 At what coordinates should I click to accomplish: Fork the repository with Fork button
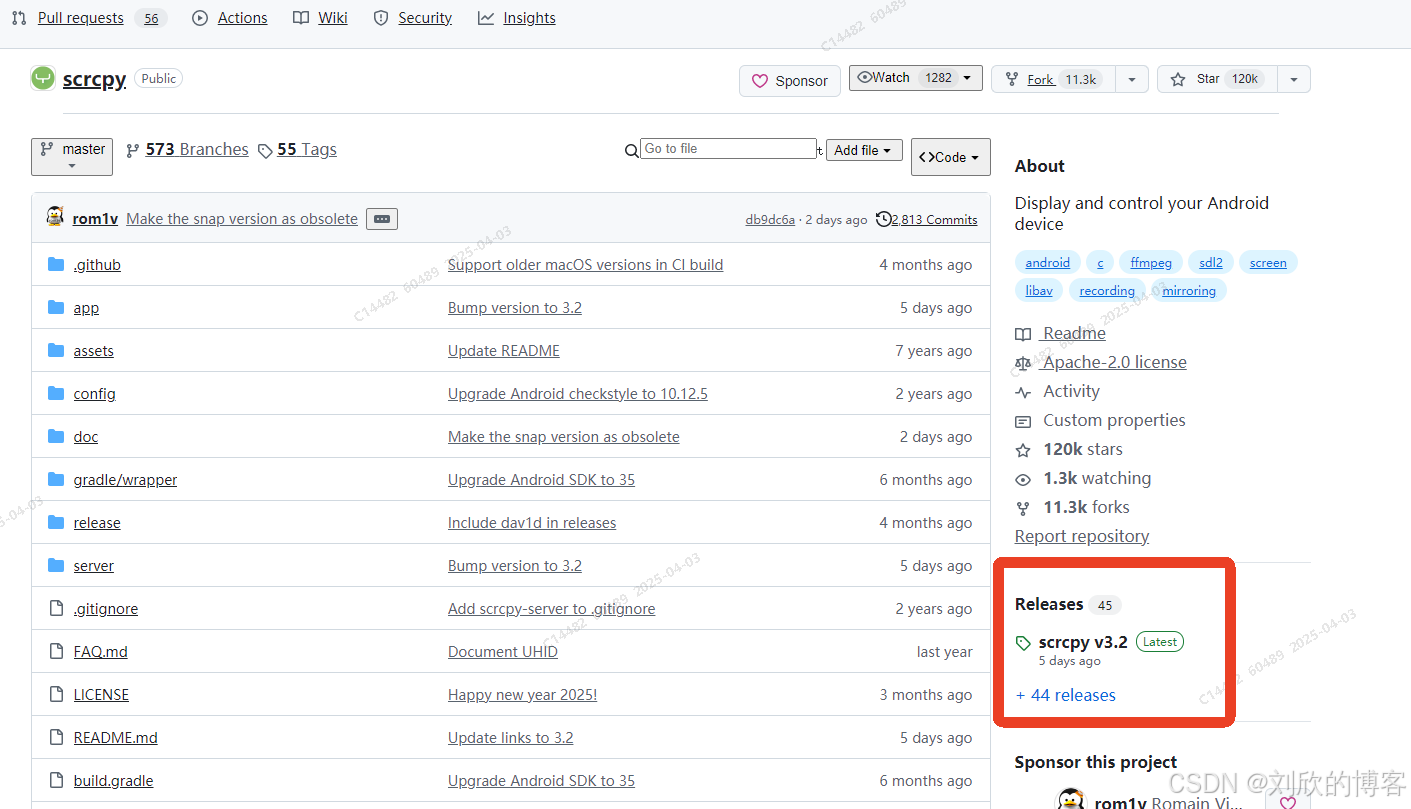(x=1053, y=79)
